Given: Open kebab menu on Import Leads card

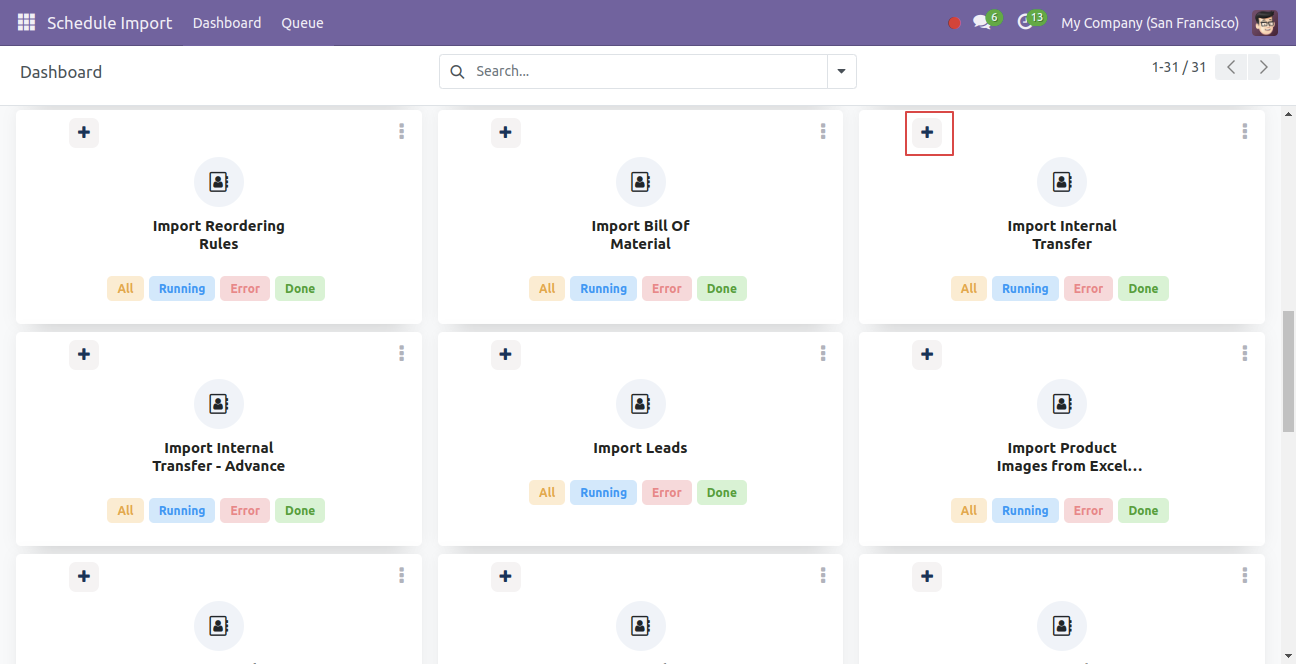Looking at the screenshot, I should click(x=823, y=353).
